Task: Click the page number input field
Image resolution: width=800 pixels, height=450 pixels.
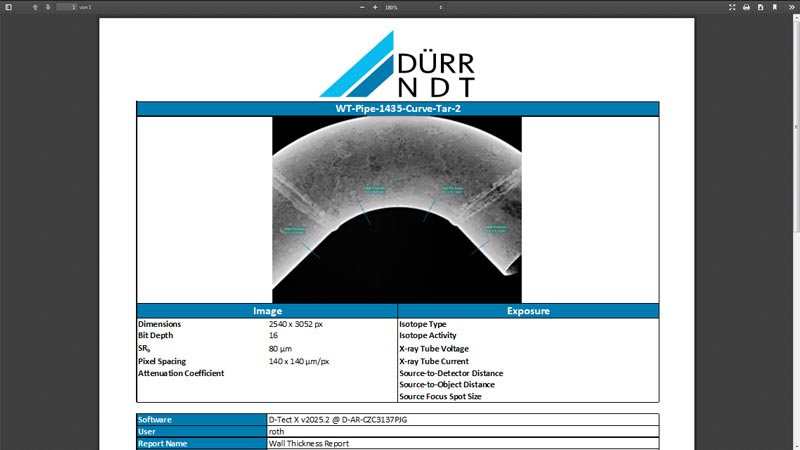Action: click(66, 7)
